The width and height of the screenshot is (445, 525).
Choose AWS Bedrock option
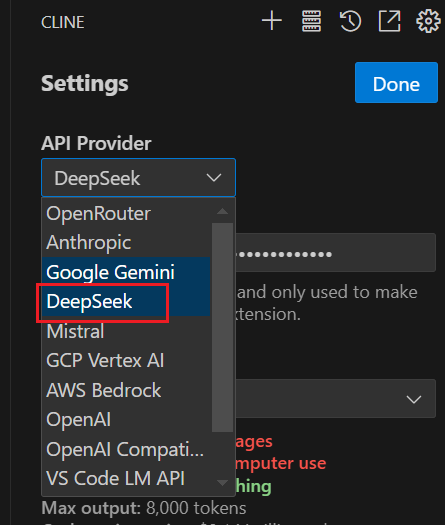click(x=126, y=390)
